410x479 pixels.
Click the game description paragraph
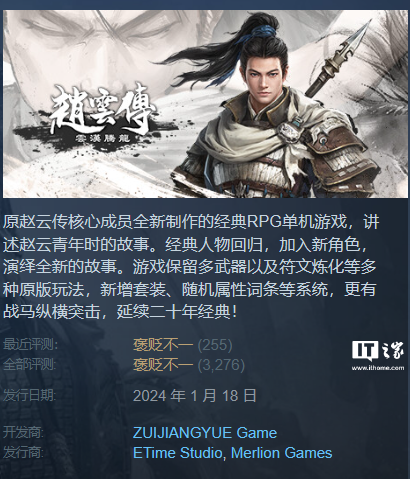pyautogui.click(x=190, y=267)
